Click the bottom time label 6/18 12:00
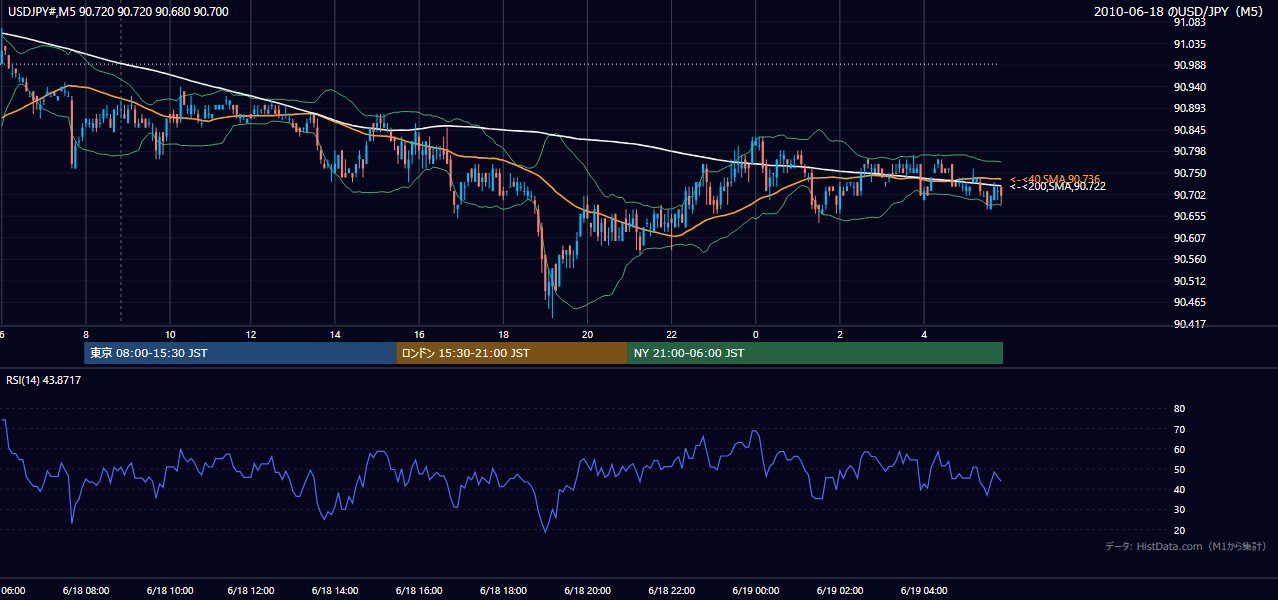The height and width of the screenshot is (600, 1278). 252,591
